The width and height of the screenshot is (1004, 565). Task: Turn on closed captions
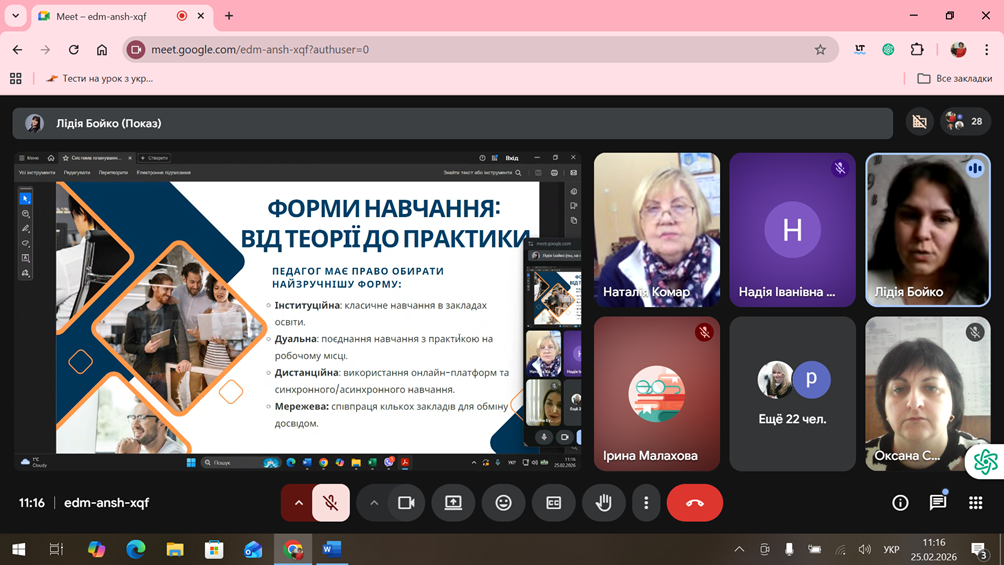coord(553,503)
